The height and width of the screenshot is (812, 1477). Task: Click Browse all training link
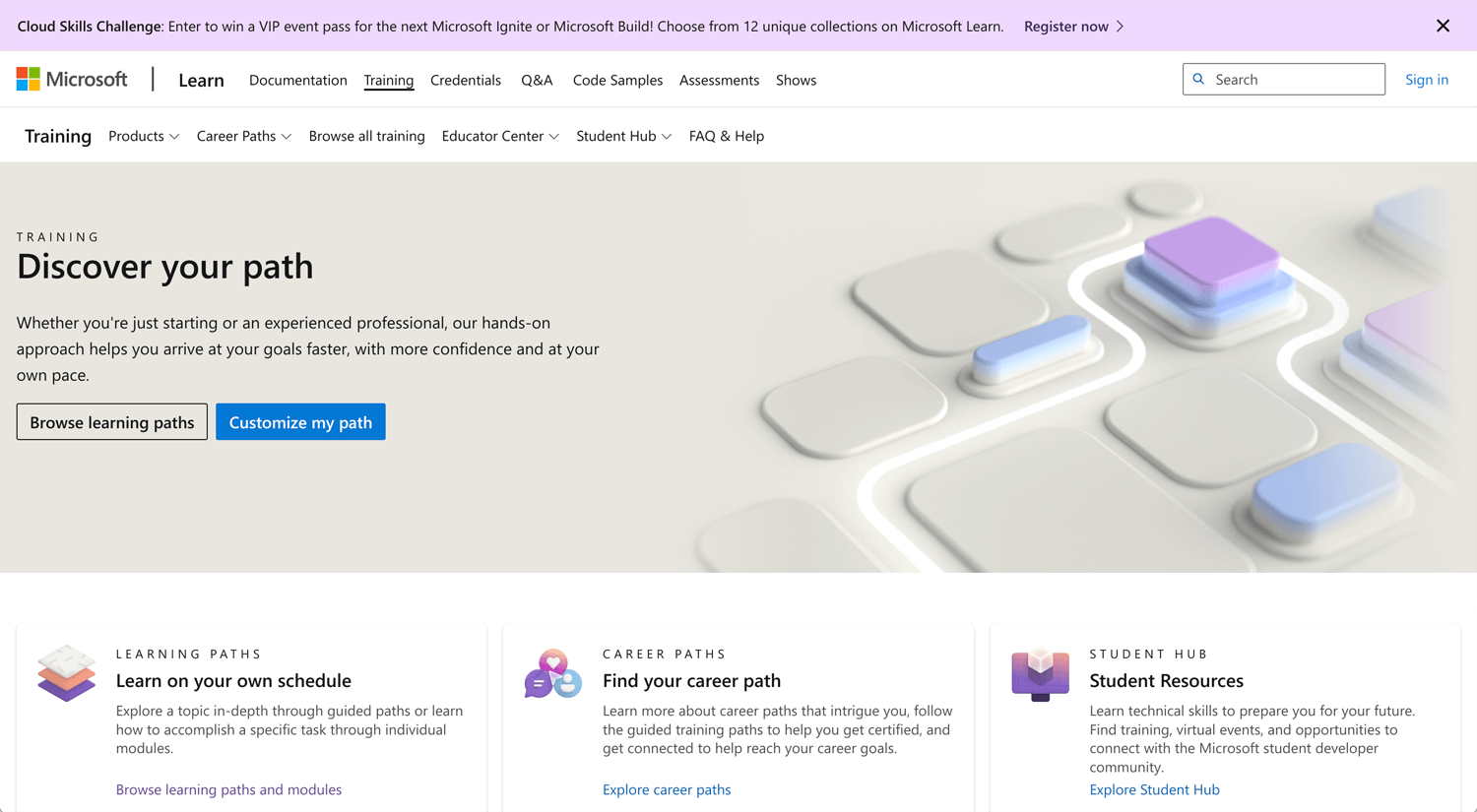point(367,136)
